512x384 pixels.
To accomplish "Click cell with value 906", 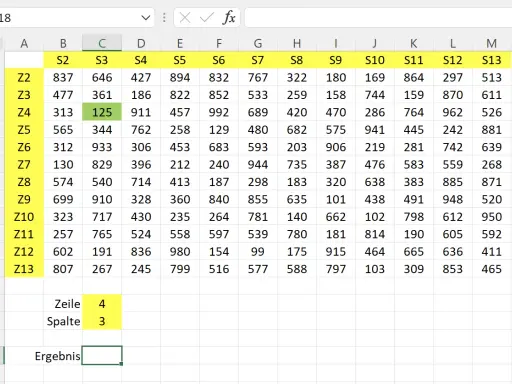I will (336, 147).
